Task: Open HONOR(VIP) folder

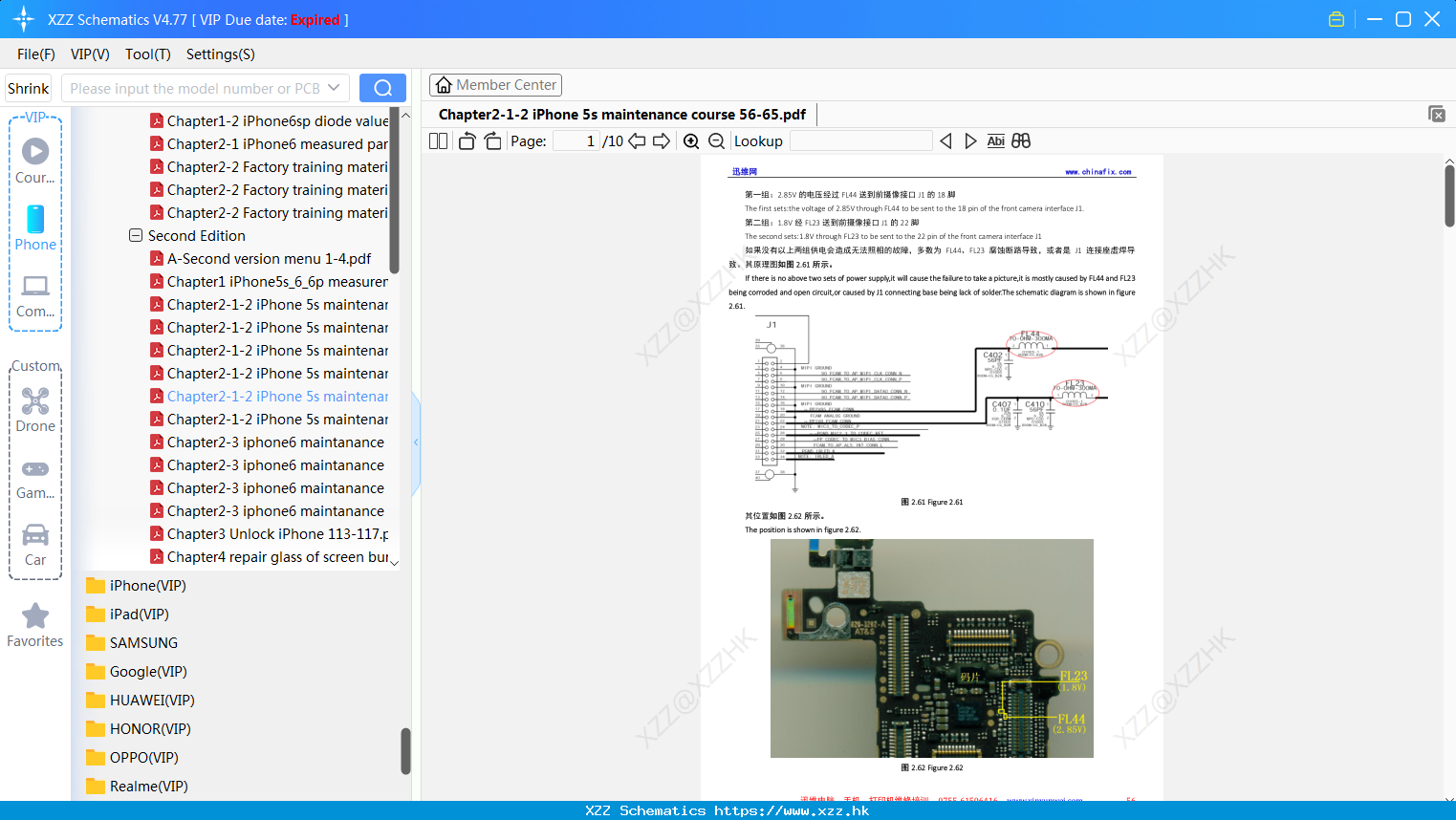Action: point(139,728)
